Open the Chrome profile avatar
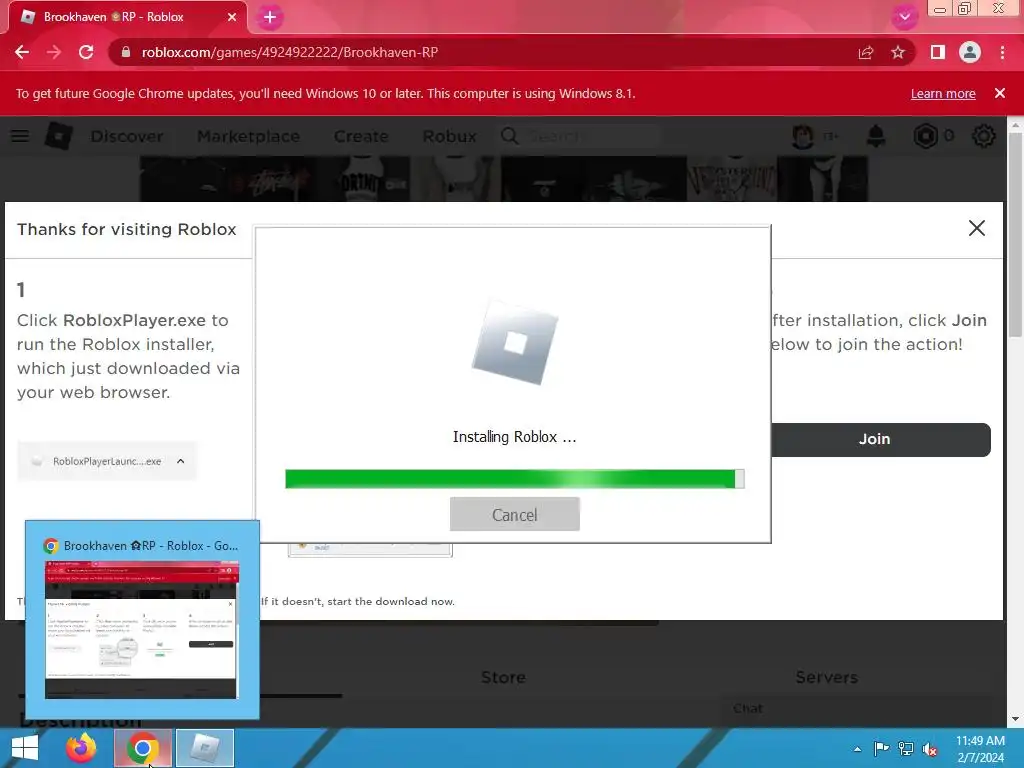The width and height of the screenshot is (1024, 768). pyautogui.click(x=970, y=52)
